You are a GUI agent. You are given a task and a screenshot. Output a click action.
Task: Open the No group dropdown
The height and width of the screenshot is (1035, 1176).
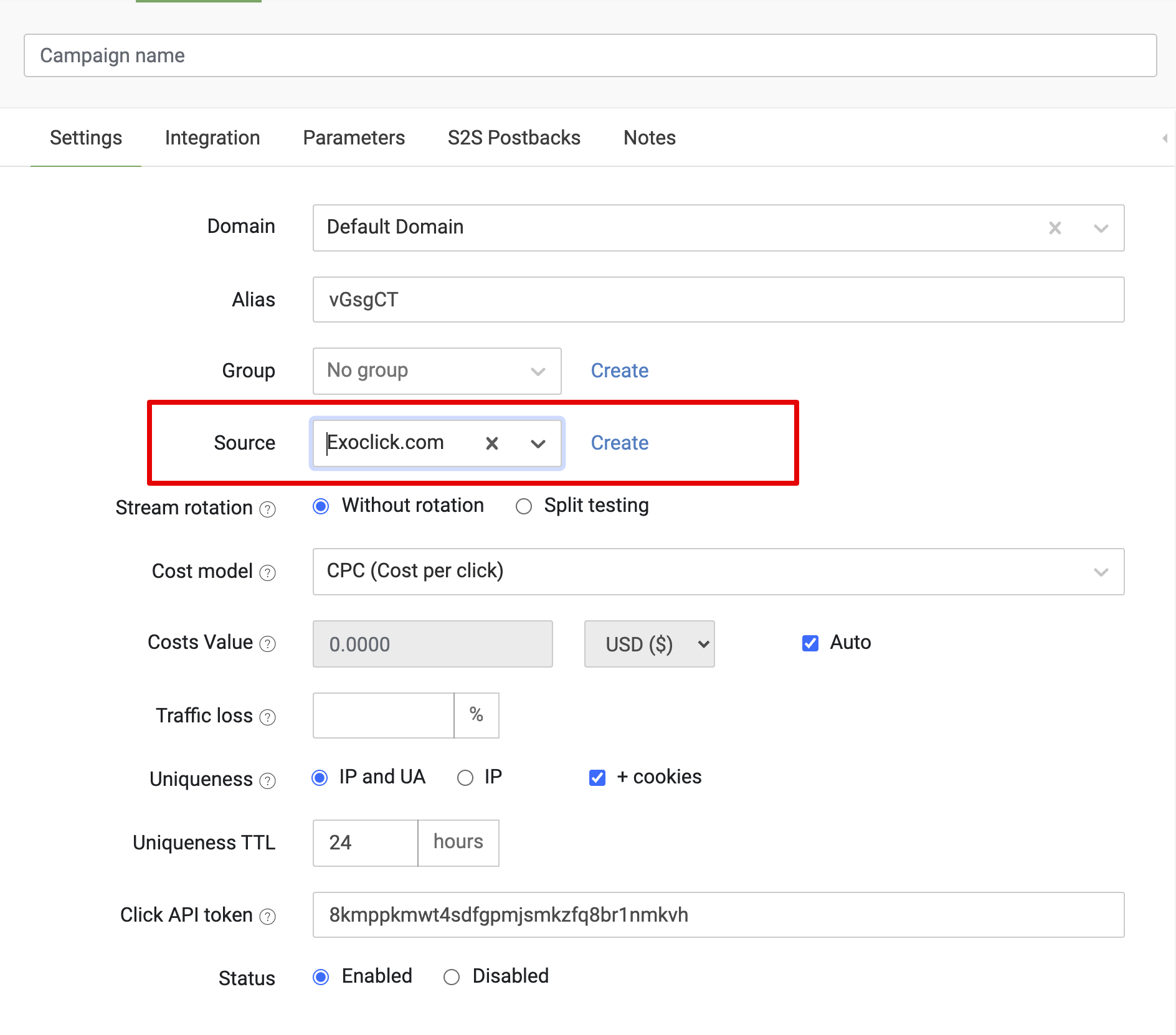(x=437, y=371)
